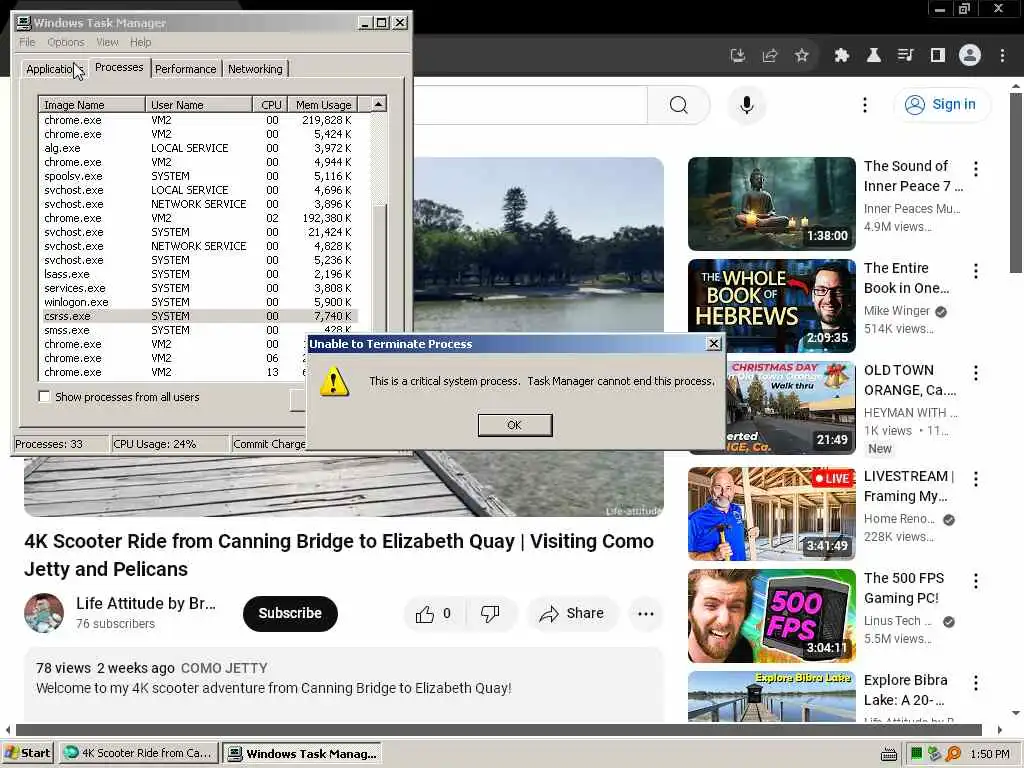Open options for OLD TOWN ORANGE video
This screenshot has height=768, width=1024.
[976, 373]
